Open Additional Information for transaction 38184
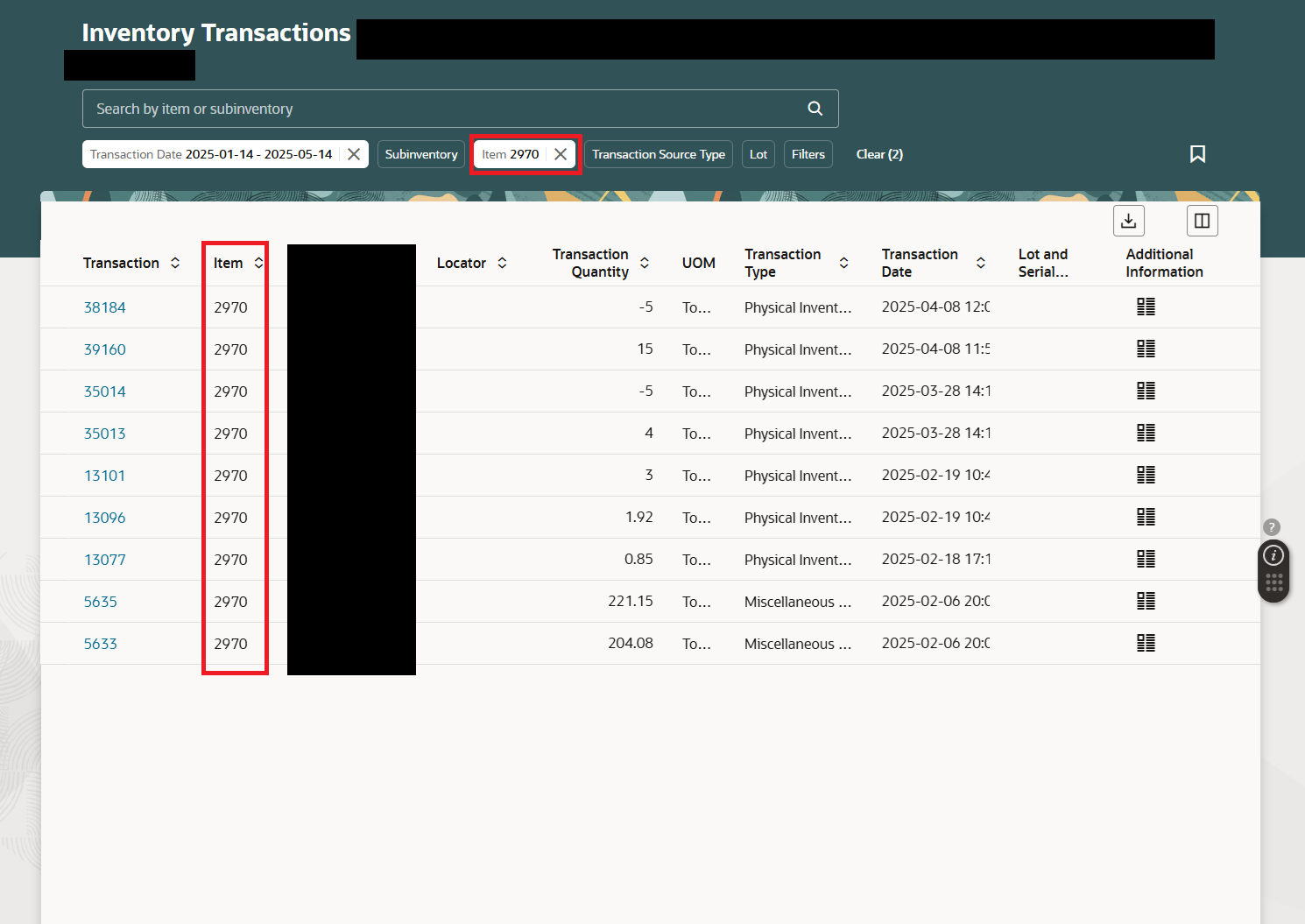Image resolution: width=1305 pixels, height=924 pixels. 1146,307
